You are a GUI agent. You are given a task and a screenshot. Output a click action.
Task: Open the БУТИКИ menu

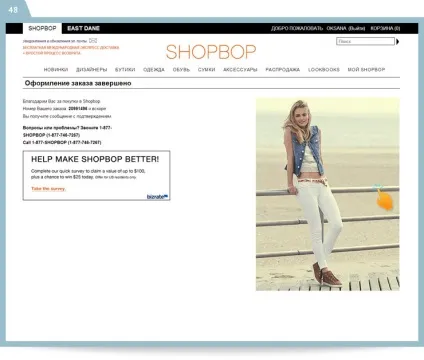coord(125,70)
